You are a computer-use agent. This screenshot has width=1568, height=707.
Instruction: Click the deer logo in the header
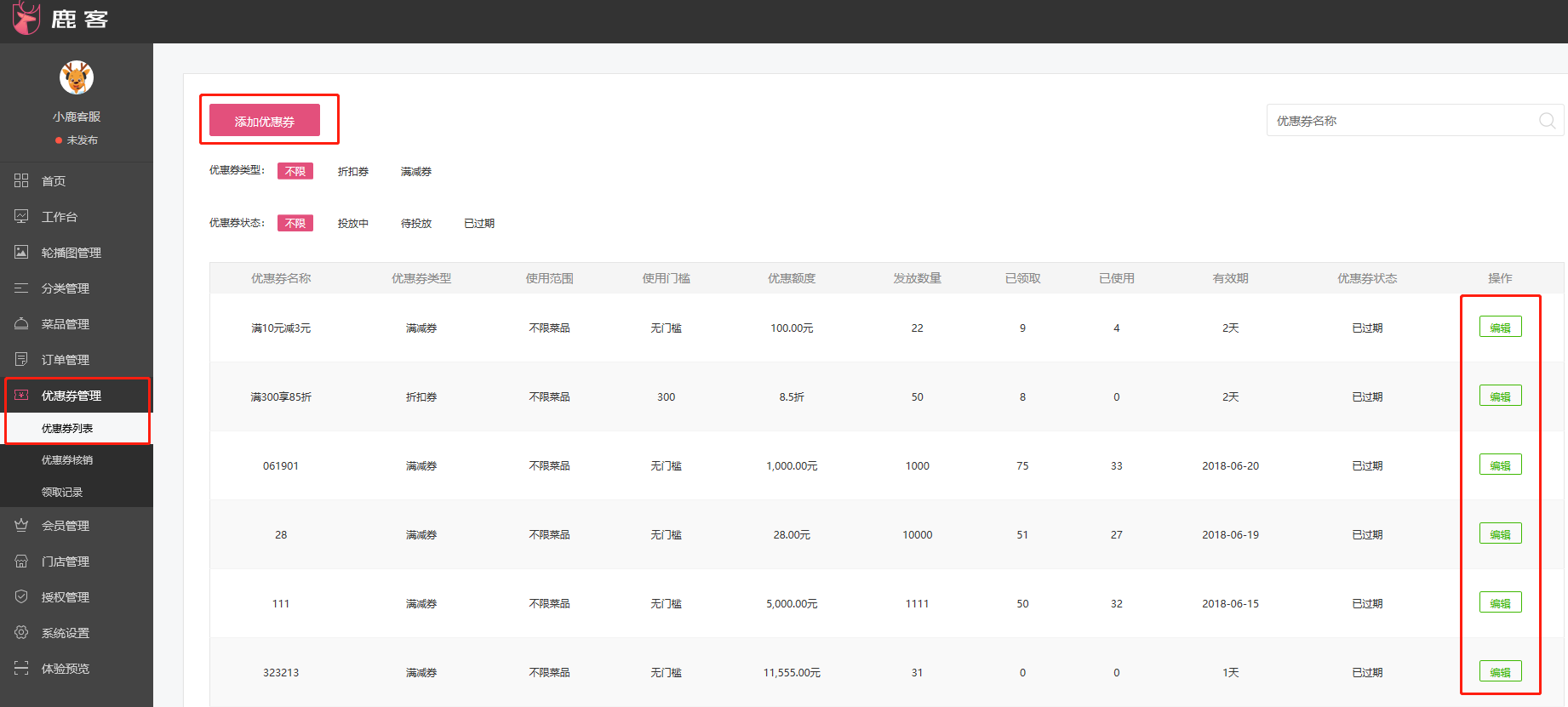[x=26, y=18]
